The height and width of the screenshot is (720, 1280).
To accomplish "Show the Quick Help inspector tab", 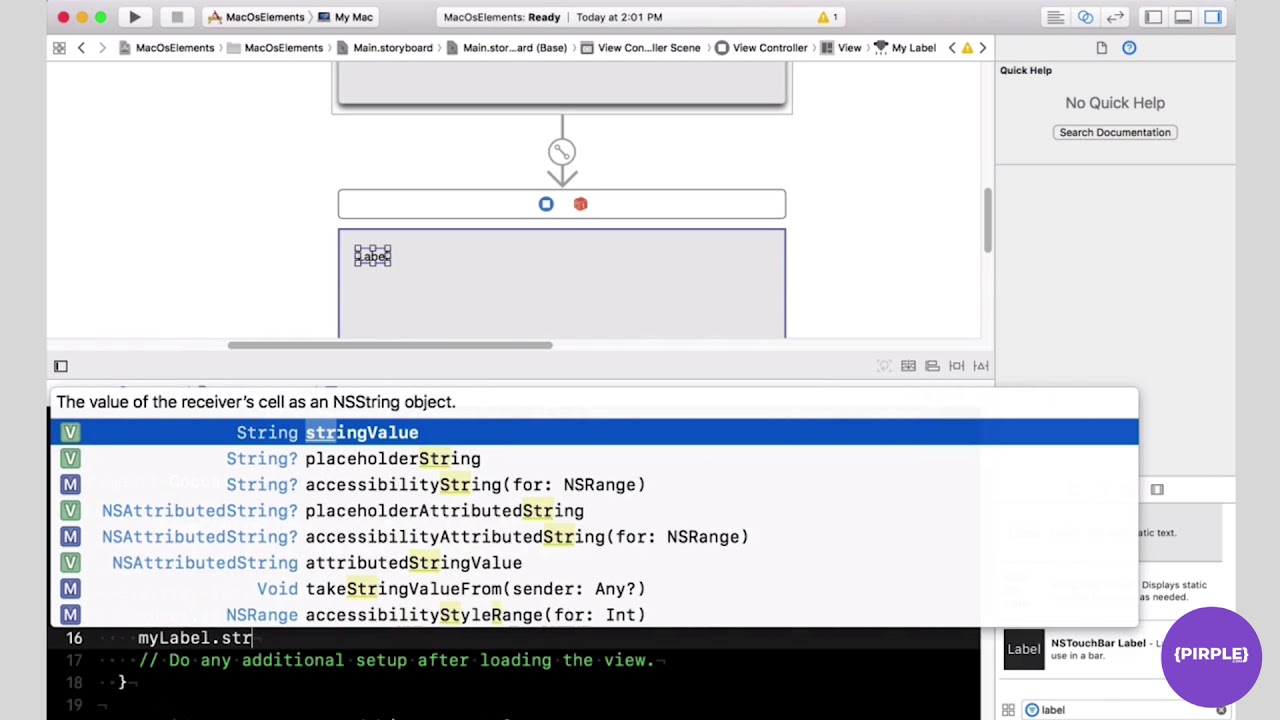I will 1129,48.
